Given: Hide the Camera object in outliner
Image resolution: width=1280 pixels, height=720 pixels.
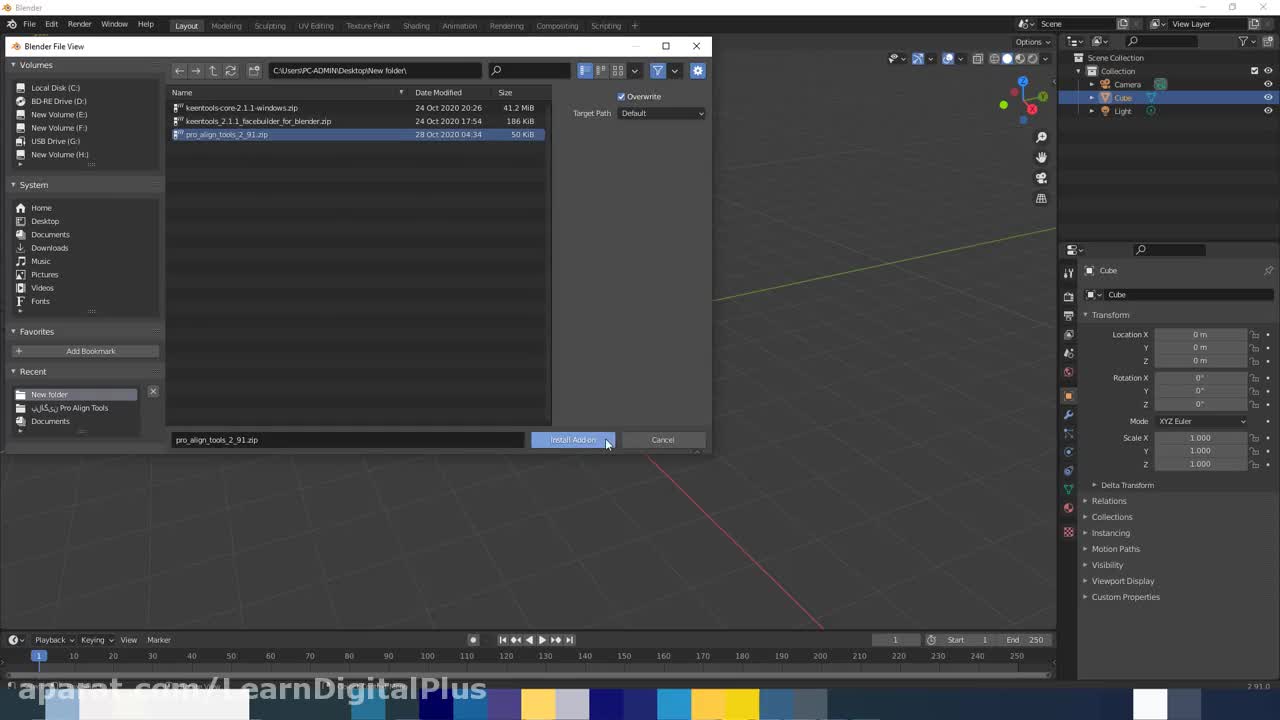Looking at the screenshot, I should pos(1268,84).
